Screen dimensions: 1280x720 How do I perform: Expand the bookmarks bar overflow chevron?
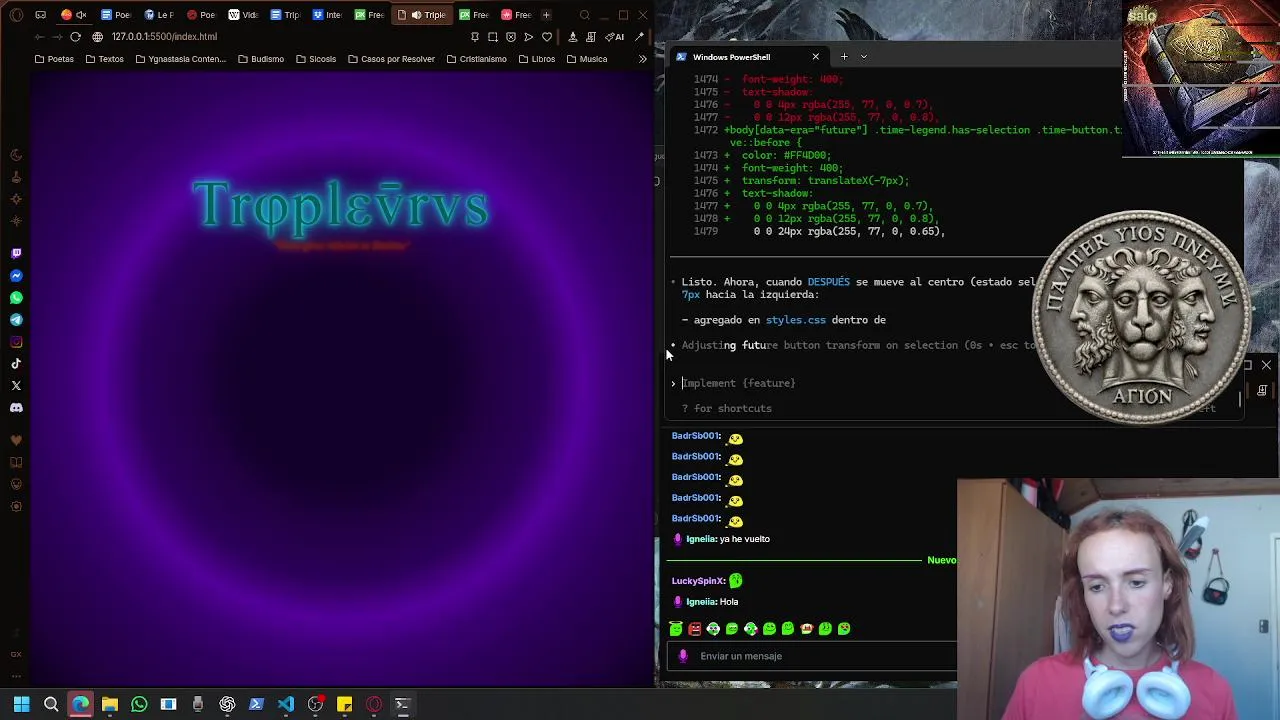pos(643,59)
